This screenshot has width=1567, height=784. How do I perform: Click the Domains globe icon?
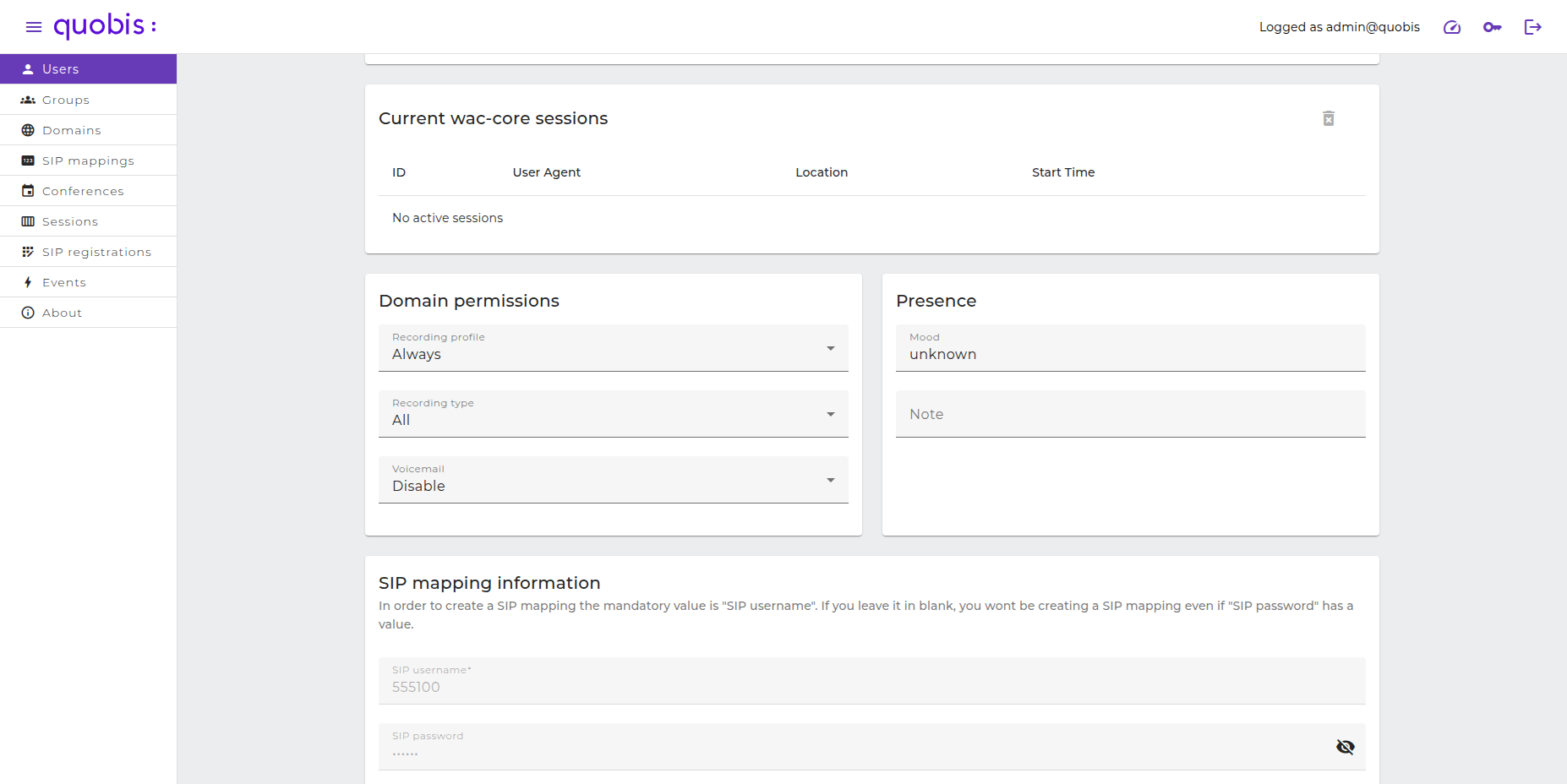tap(28, 130)
